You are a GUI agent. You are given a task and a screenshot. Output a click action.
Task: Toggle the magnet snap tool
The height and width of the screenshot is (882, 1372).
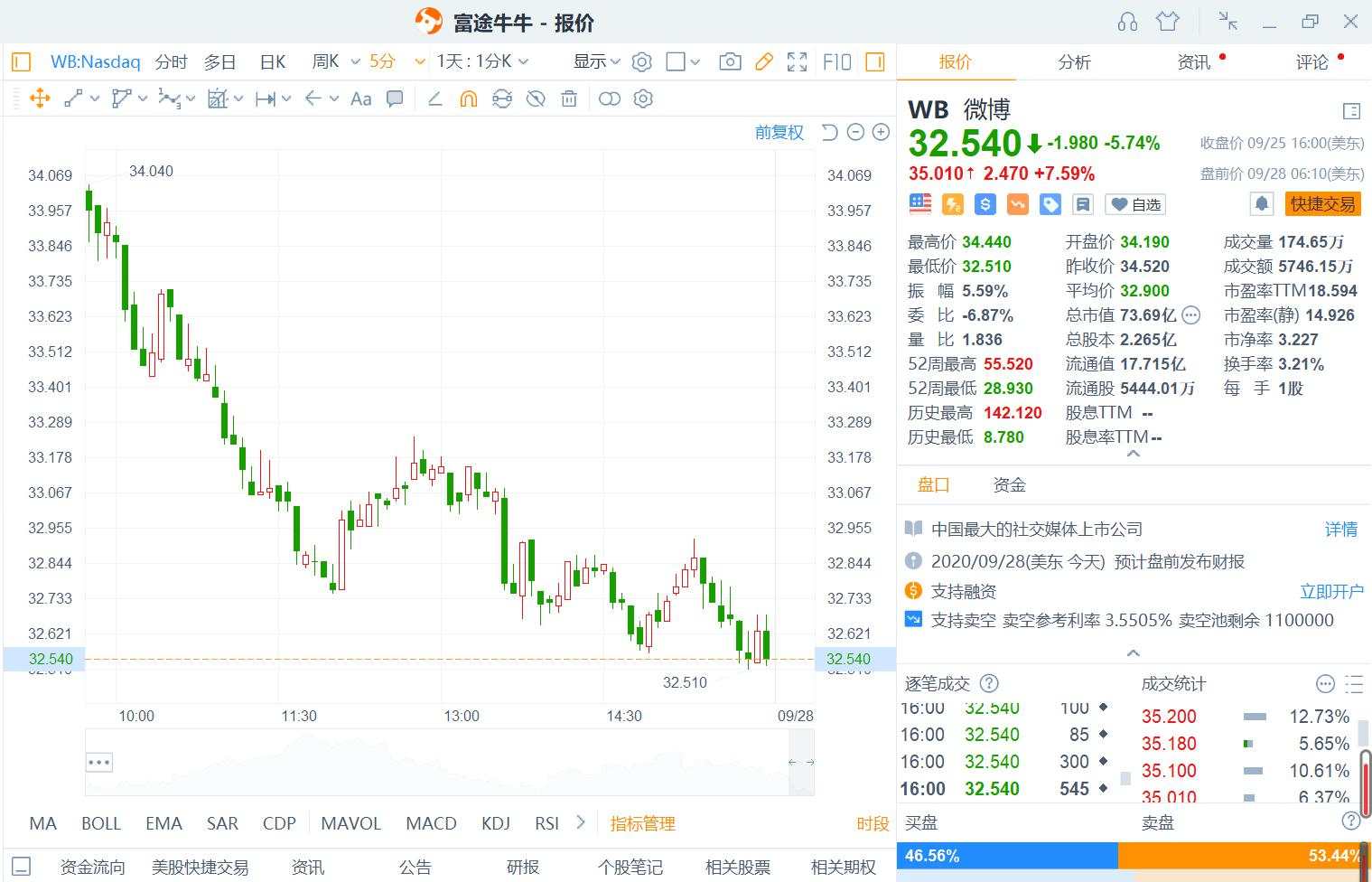click(468, 99)
